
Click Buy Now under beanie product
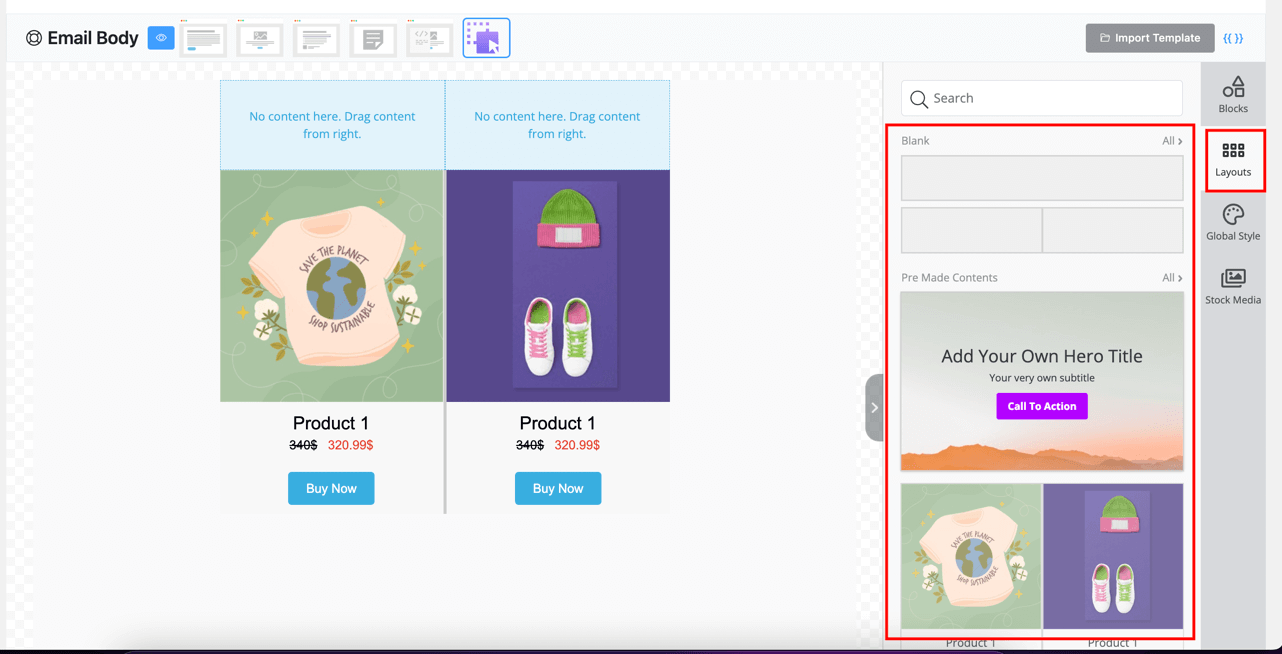(x=558, y=489)
